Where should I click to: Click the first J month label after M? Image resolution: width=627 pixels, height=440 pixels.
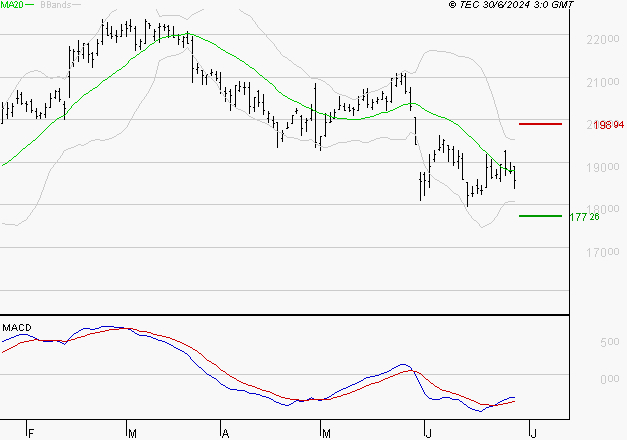[x=429, y=433]
